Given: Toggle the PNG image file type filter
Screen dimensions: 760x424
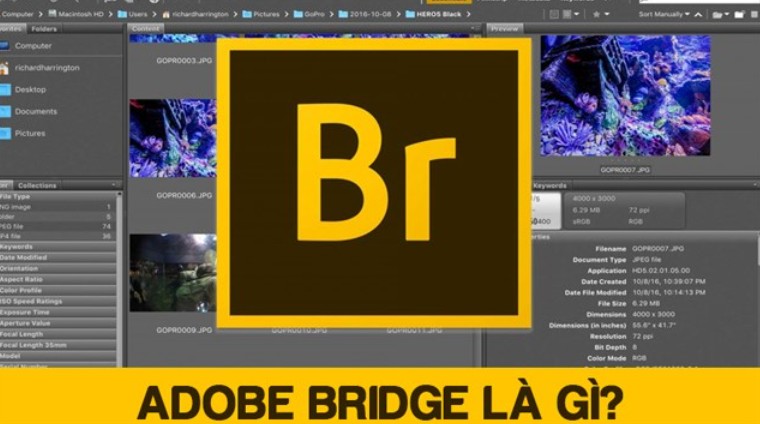Looking at the screenshot, I should tap(56, 207).
